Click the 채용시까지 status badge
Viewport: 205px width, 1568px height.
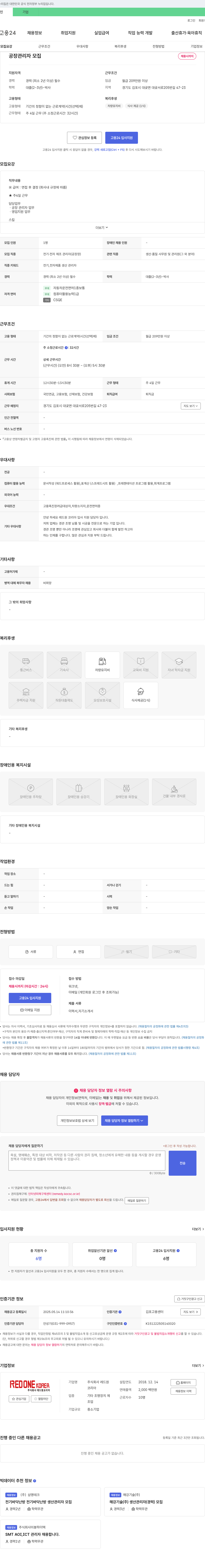click(187, 56)
